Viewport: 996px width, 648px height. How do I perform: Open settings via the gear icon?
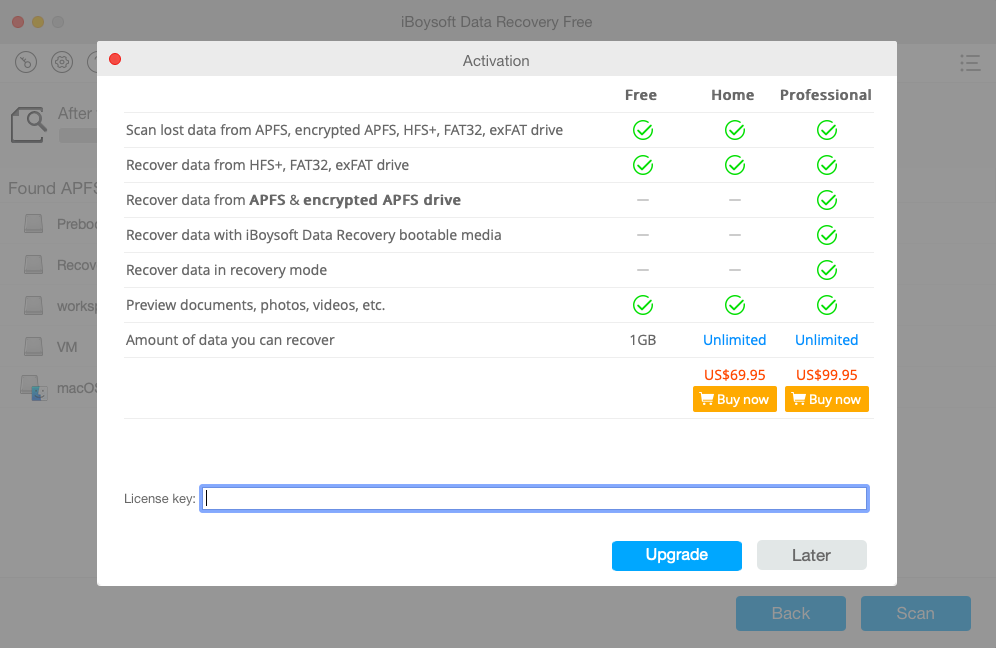click(x=62, y=62)
